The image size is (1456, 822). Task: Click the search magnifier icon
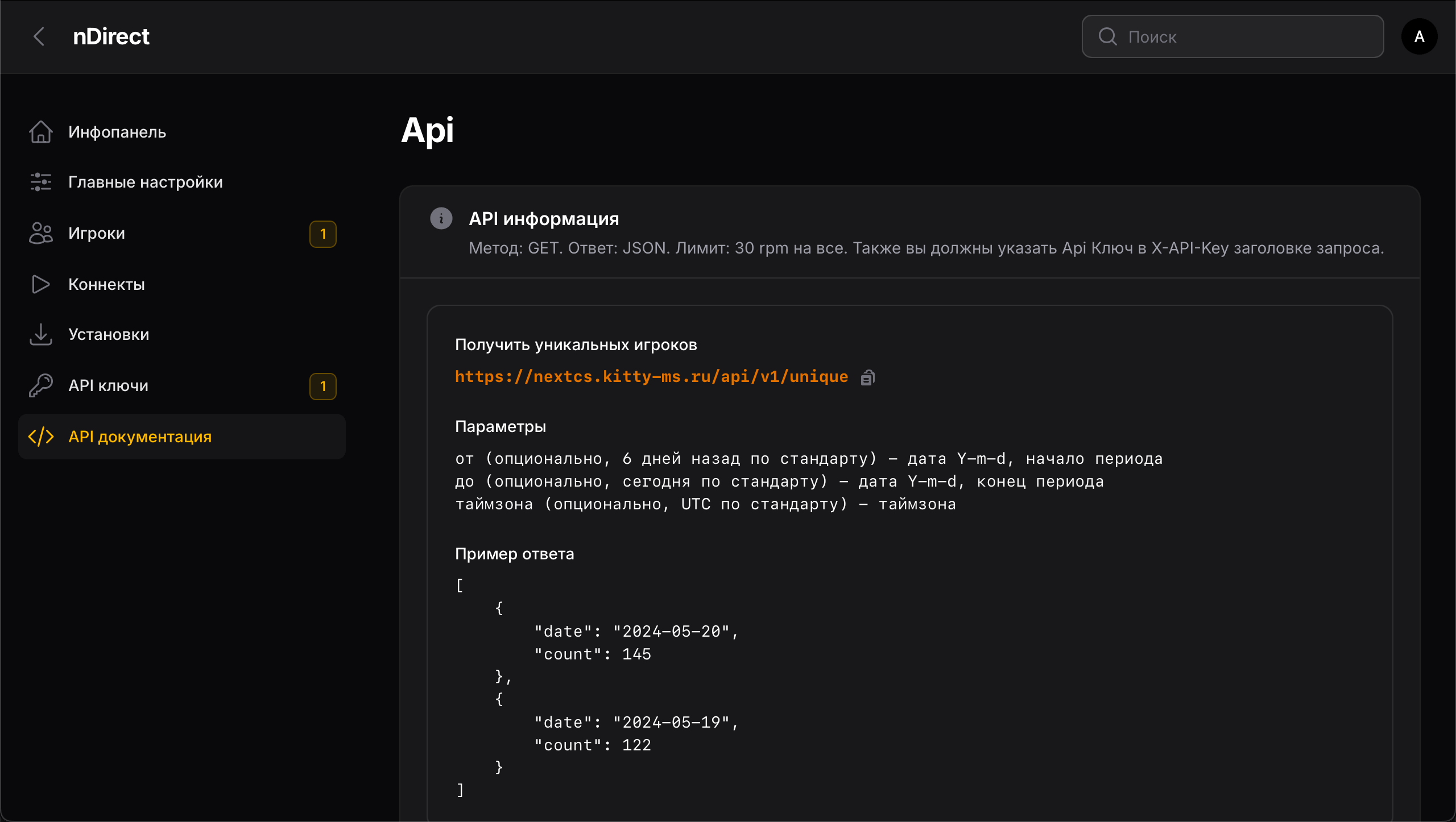(1107, 36)
